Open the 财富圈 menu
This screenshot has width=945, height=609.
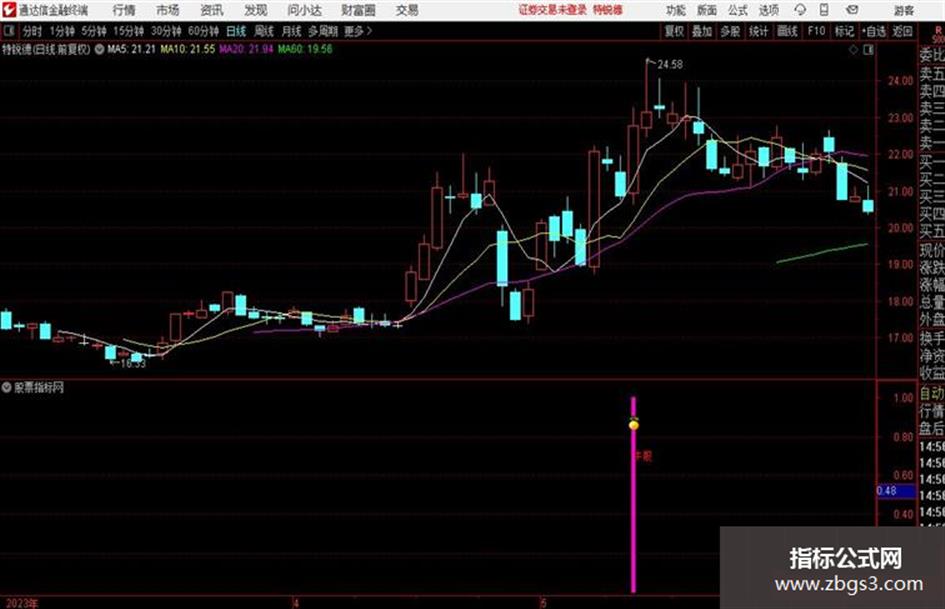[358, 10]
